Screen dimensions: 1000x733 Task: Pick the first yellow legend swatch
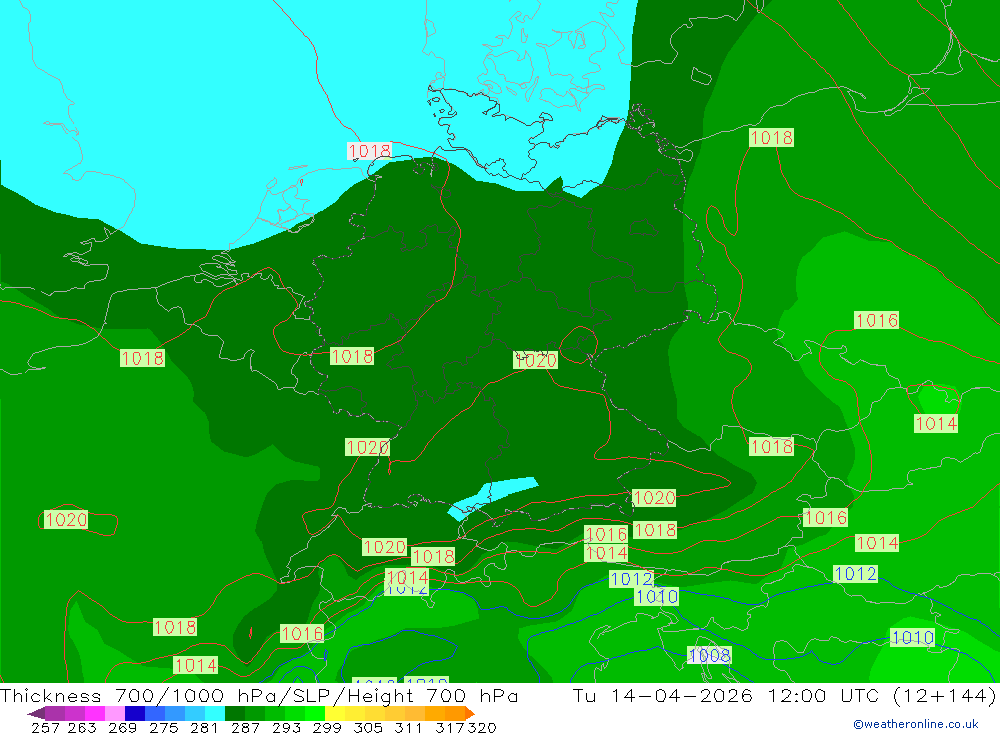pos(335,713)
